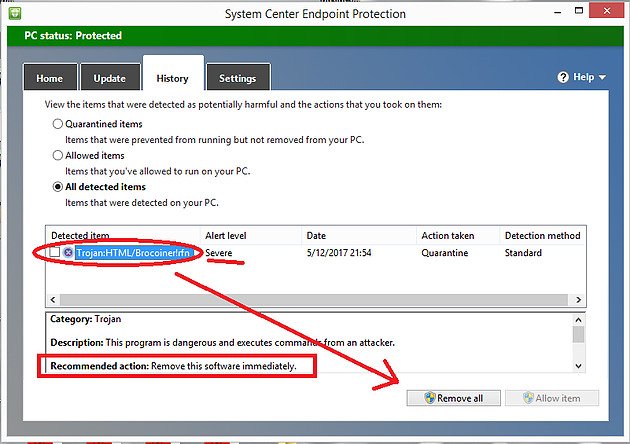This screenshot has width=630, height=444.
Task: Click the threat icon beside Trojan:HTML/Brocoiner!rfn
Action: point(68,252)
